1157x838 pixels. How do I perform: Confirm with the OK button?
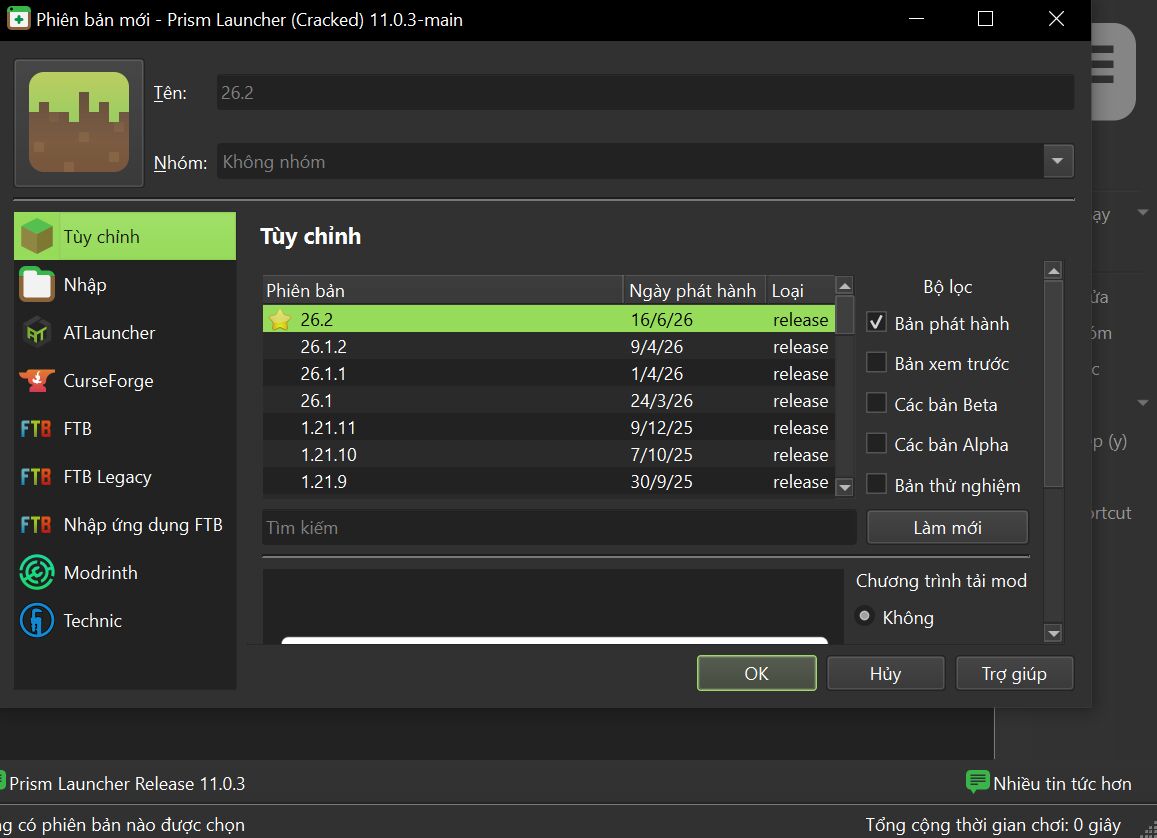[756, 673]
